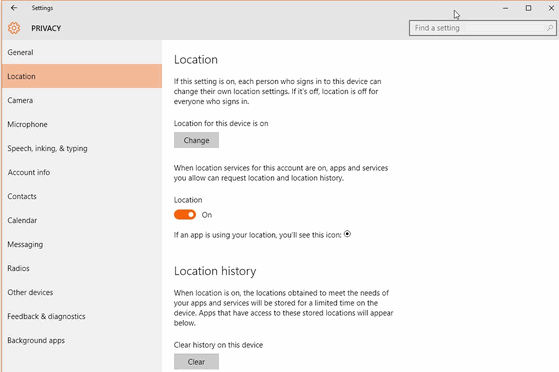Close the Settings window

click(551, 8)
